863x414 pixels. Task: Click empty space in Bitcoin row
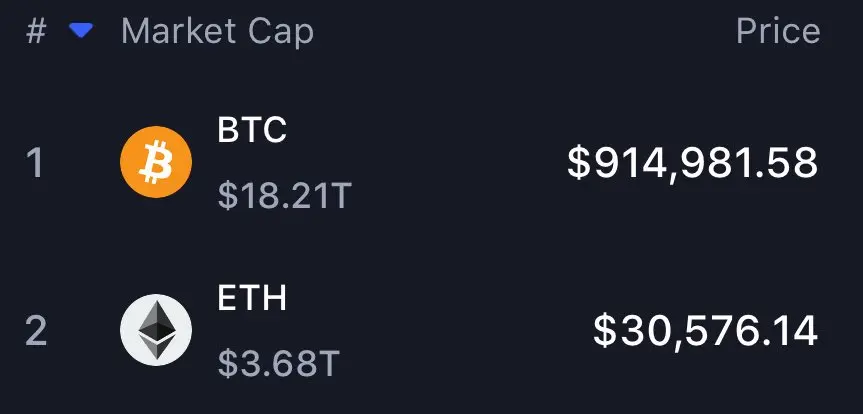click(457, 163)
